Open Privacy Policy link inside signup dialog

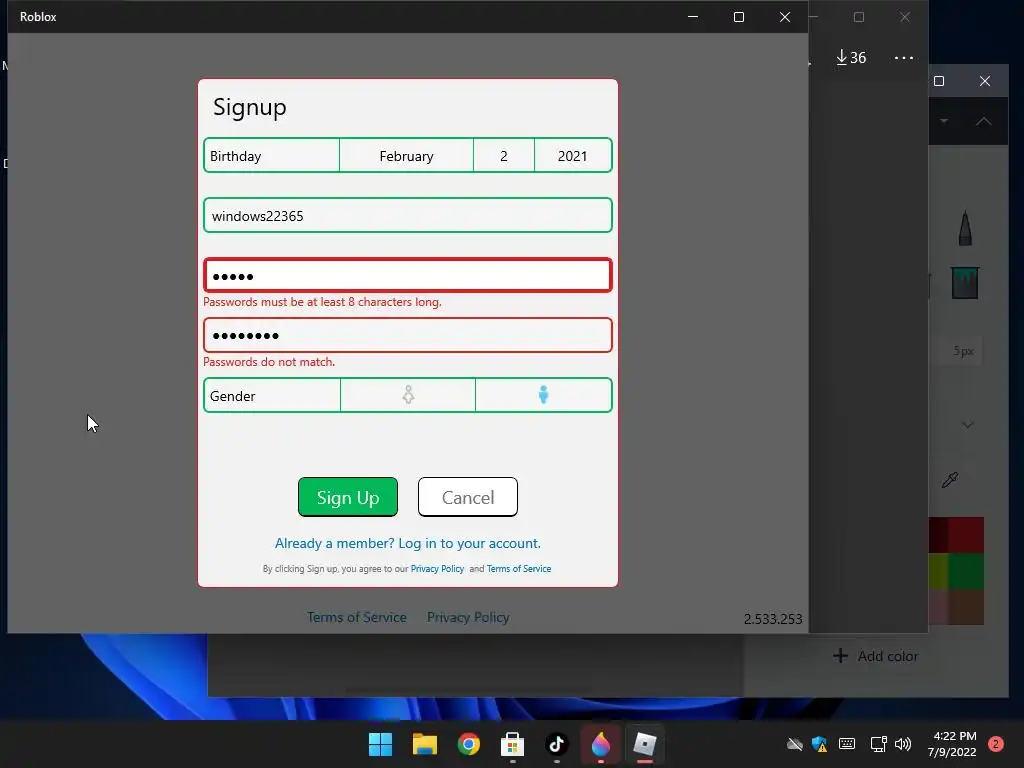click(438, 569)
